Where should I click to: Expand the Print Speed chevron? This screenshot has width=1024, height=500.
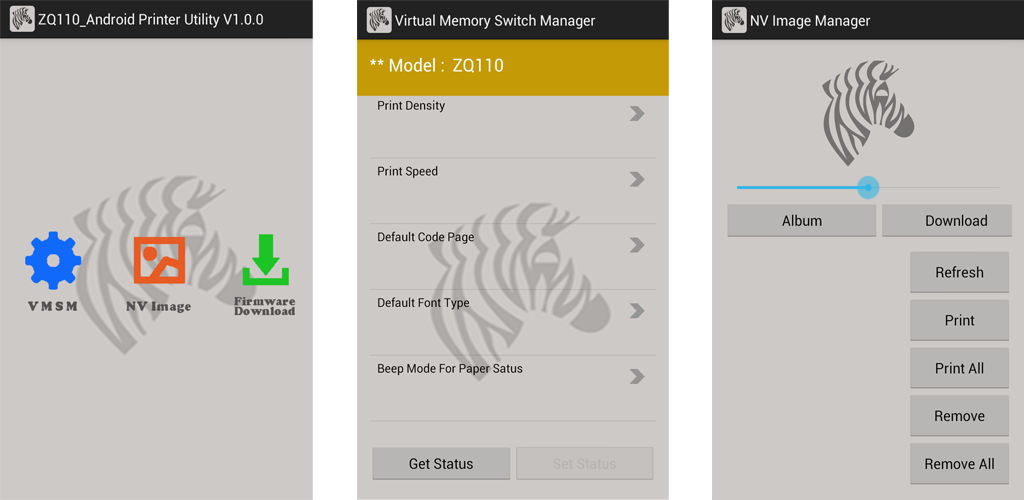point(637,180)
